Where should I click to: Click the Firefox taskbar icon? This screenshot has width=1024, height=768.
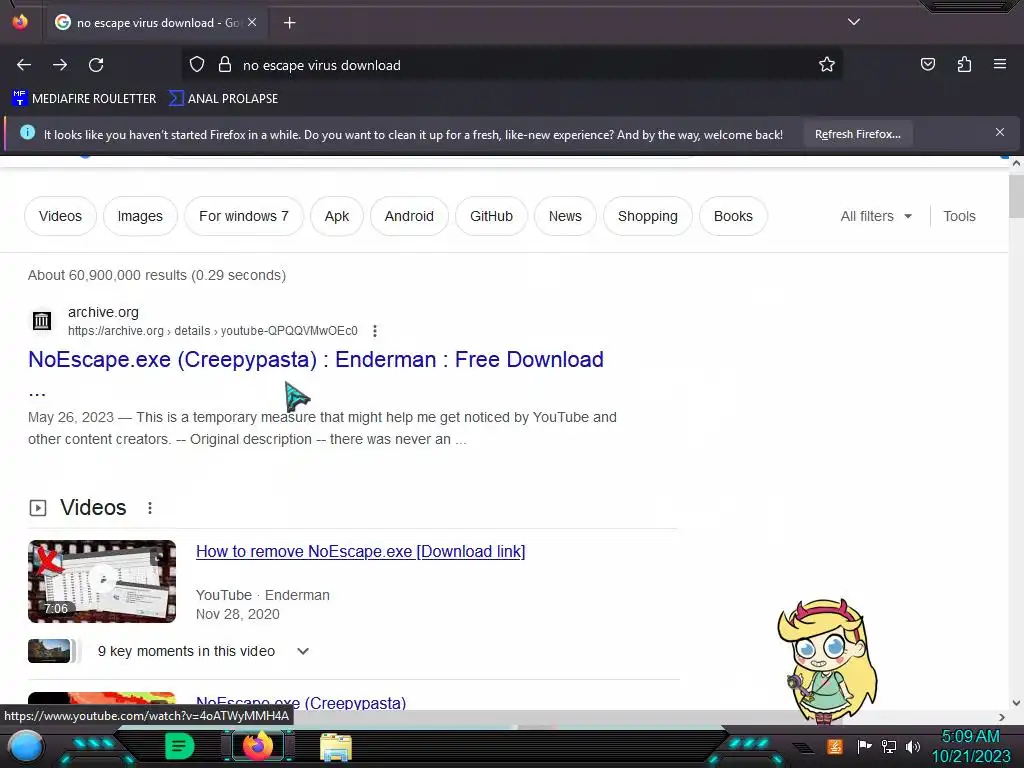point(257,746)
